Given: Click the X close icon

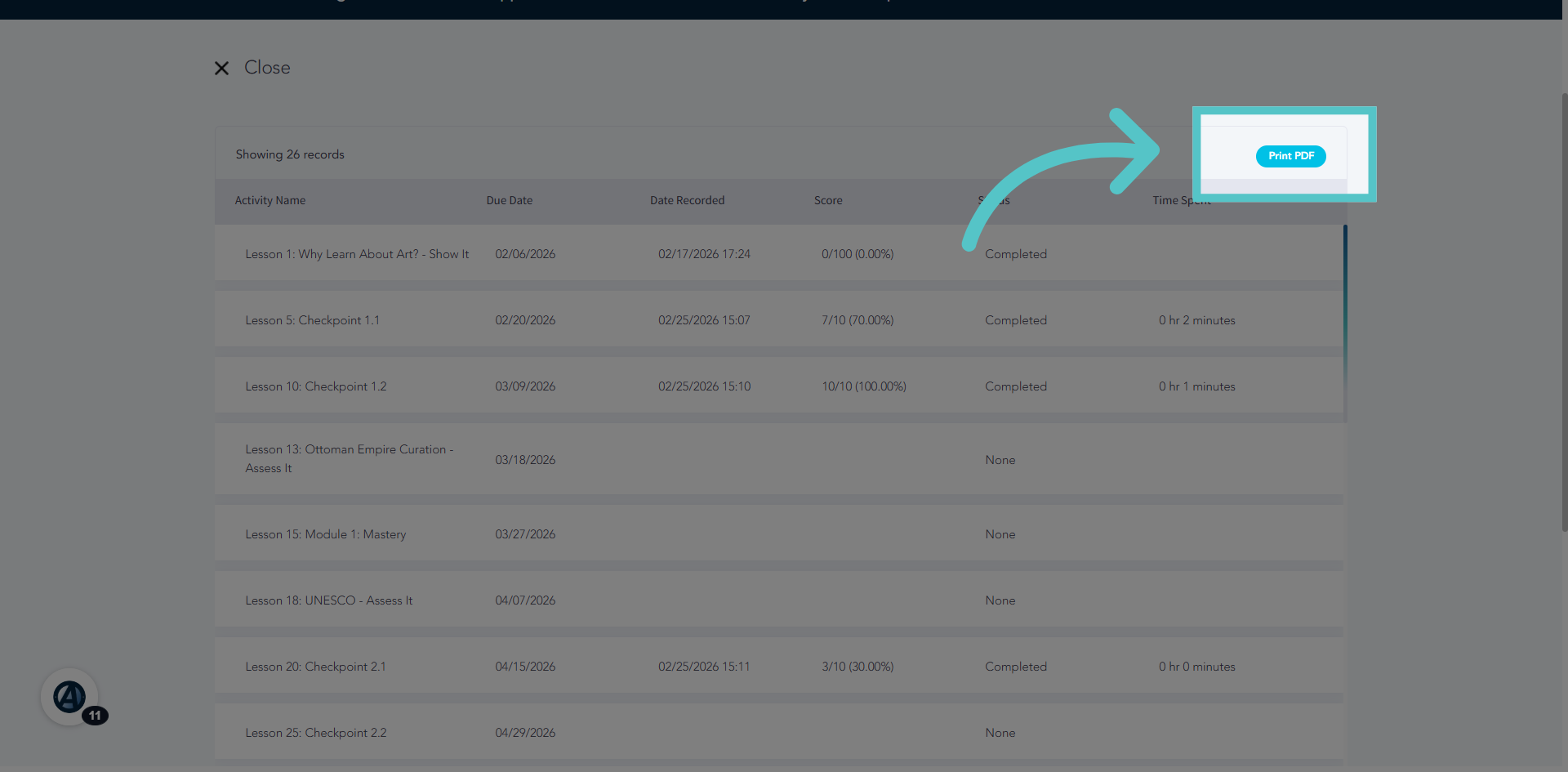Looking at the screenshot, I should click(221, 69).
